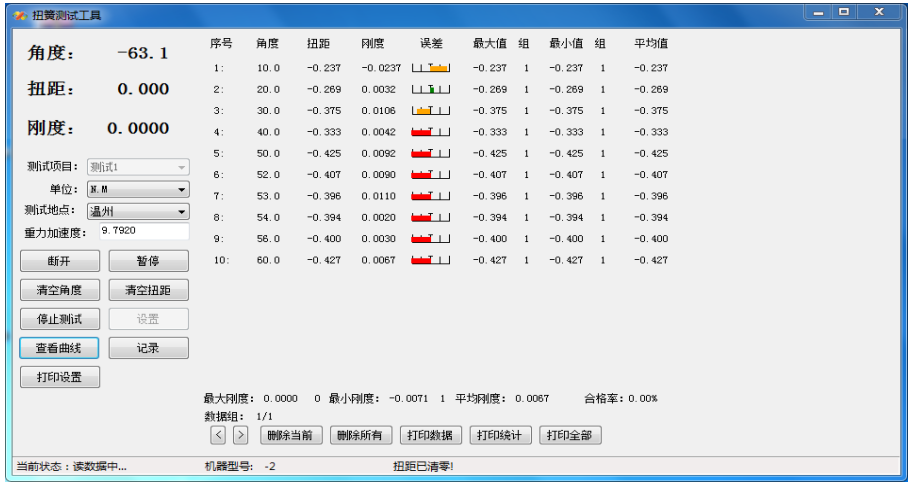Click the large angle reading -63.1
The height and width of the screenshot is (486, 914).
[x=143, y=54]
